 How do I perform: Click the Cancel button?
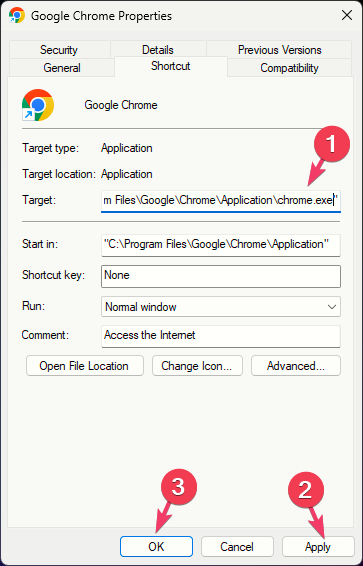coord(237,546)
